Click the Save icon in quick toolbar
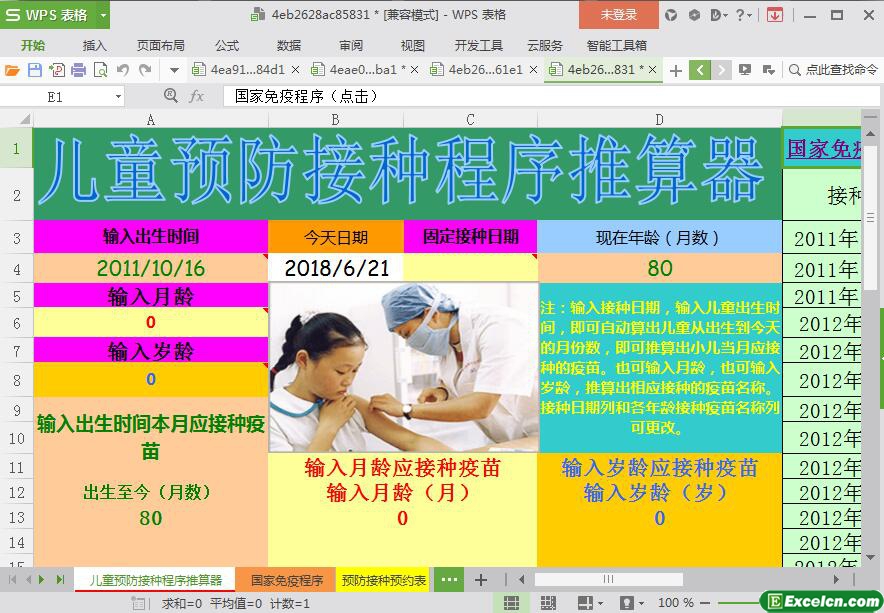This screenshot has height=613, width=884. tap(34, 70)
